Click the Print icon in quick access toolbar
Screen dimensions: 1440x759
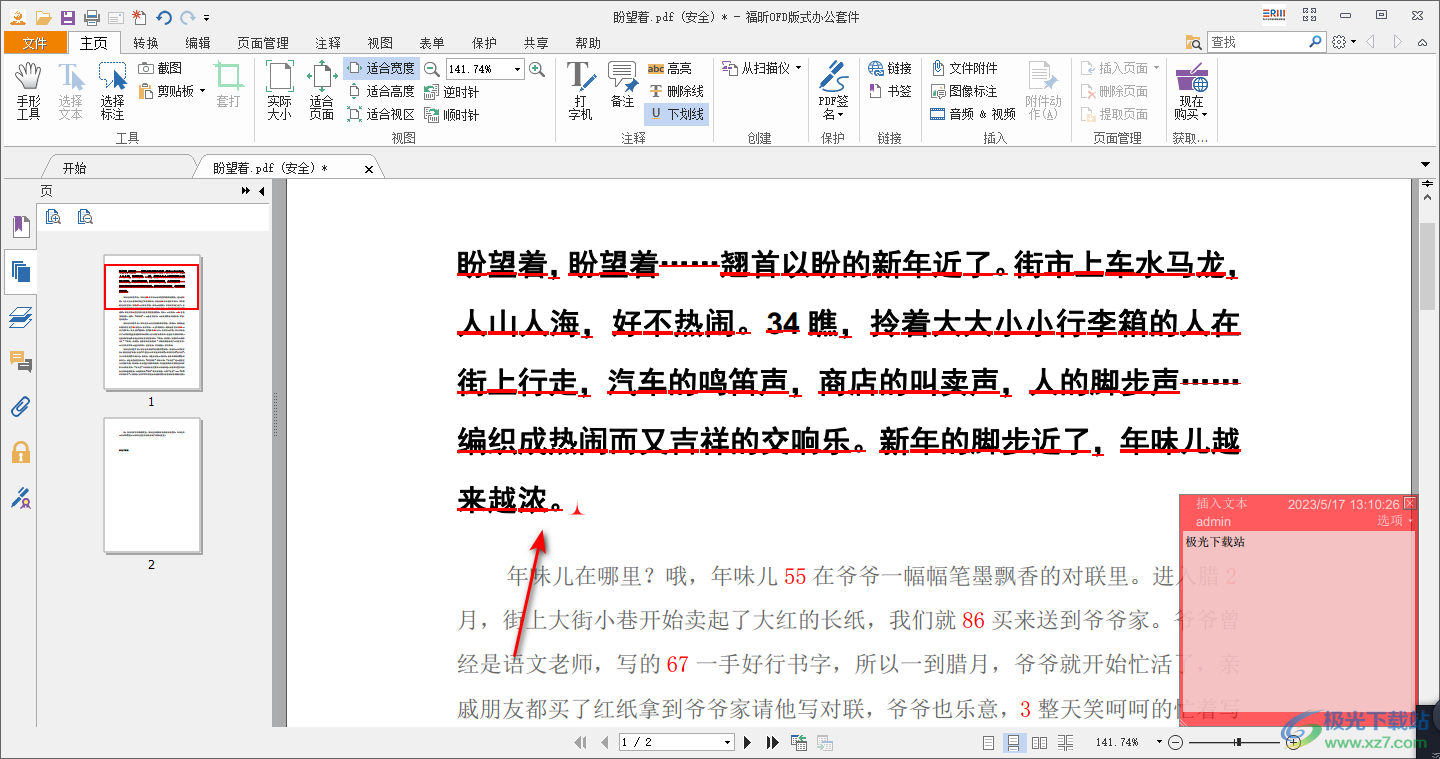pos(92,17)
